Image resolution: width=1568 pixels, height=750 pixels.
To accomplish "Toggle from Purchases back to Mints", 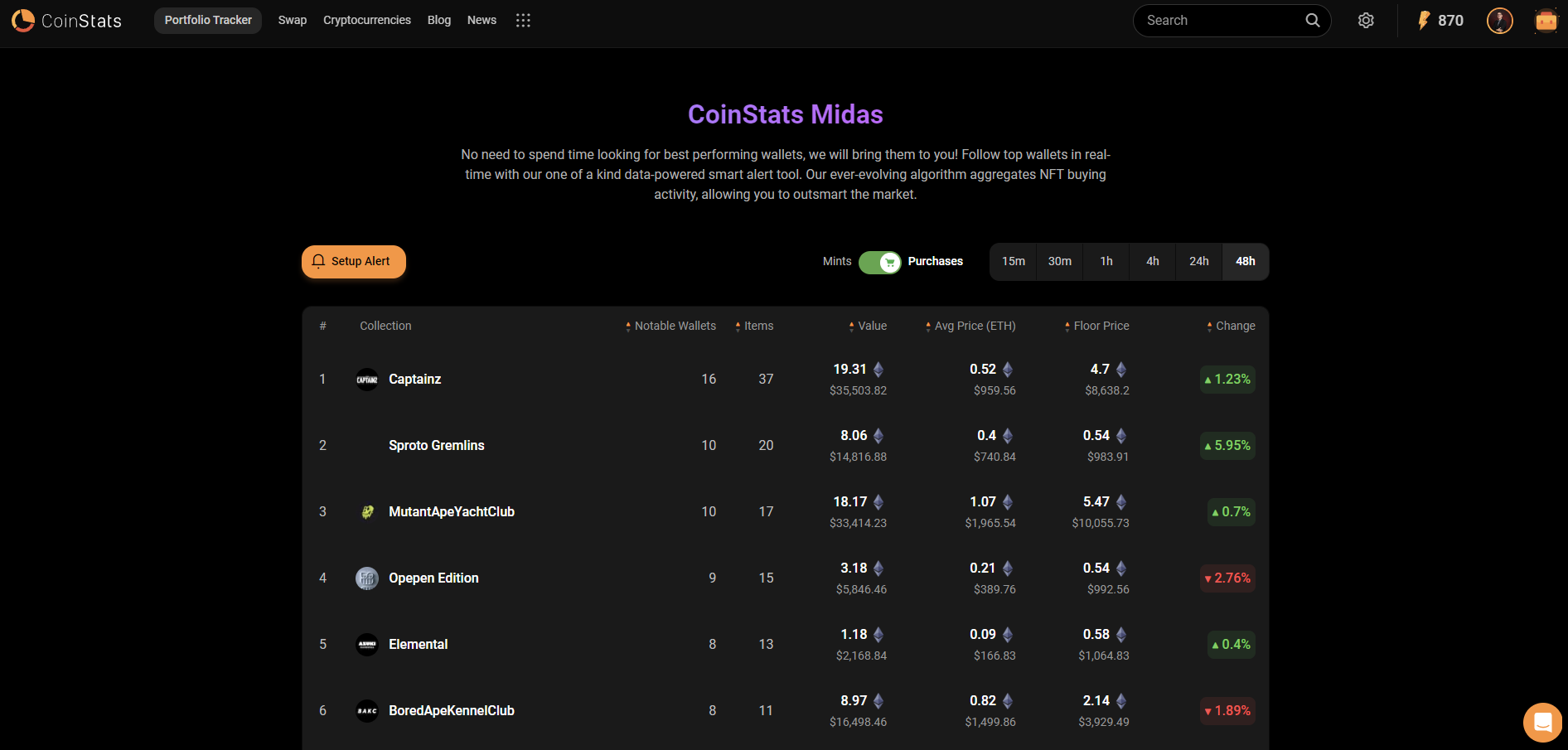I will pos(879,262).
